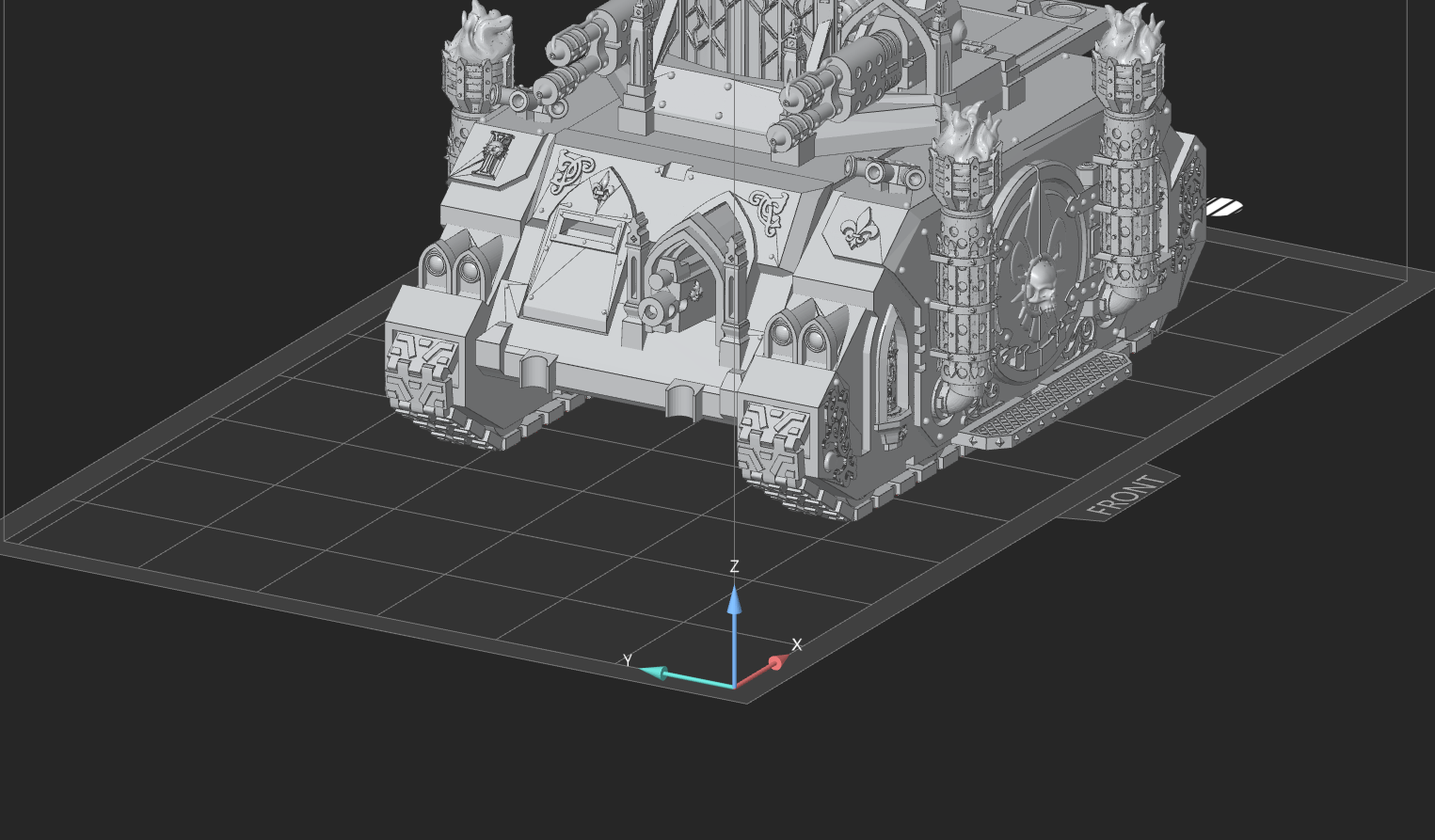Select the skull emblem on the tank side

pyautogui.click(x=1041, y=287)
